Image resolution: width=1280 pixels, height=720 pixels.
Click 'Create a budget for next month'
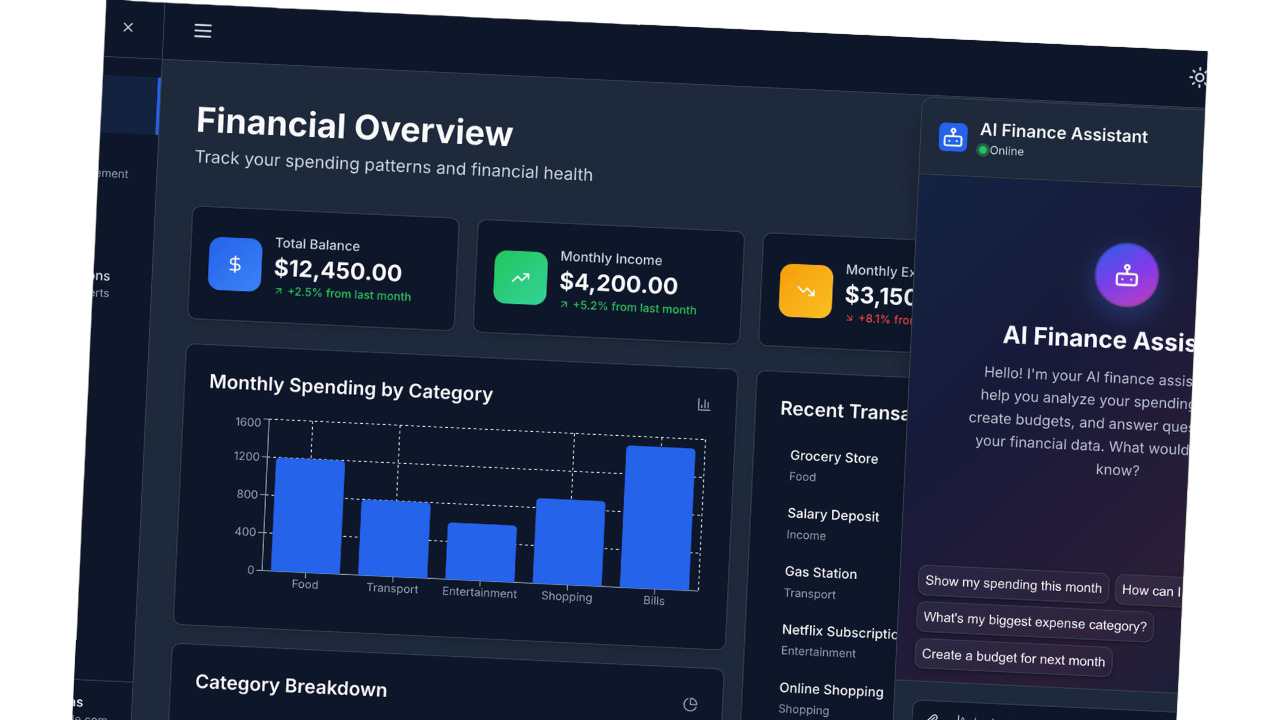tap(1012, 660)
